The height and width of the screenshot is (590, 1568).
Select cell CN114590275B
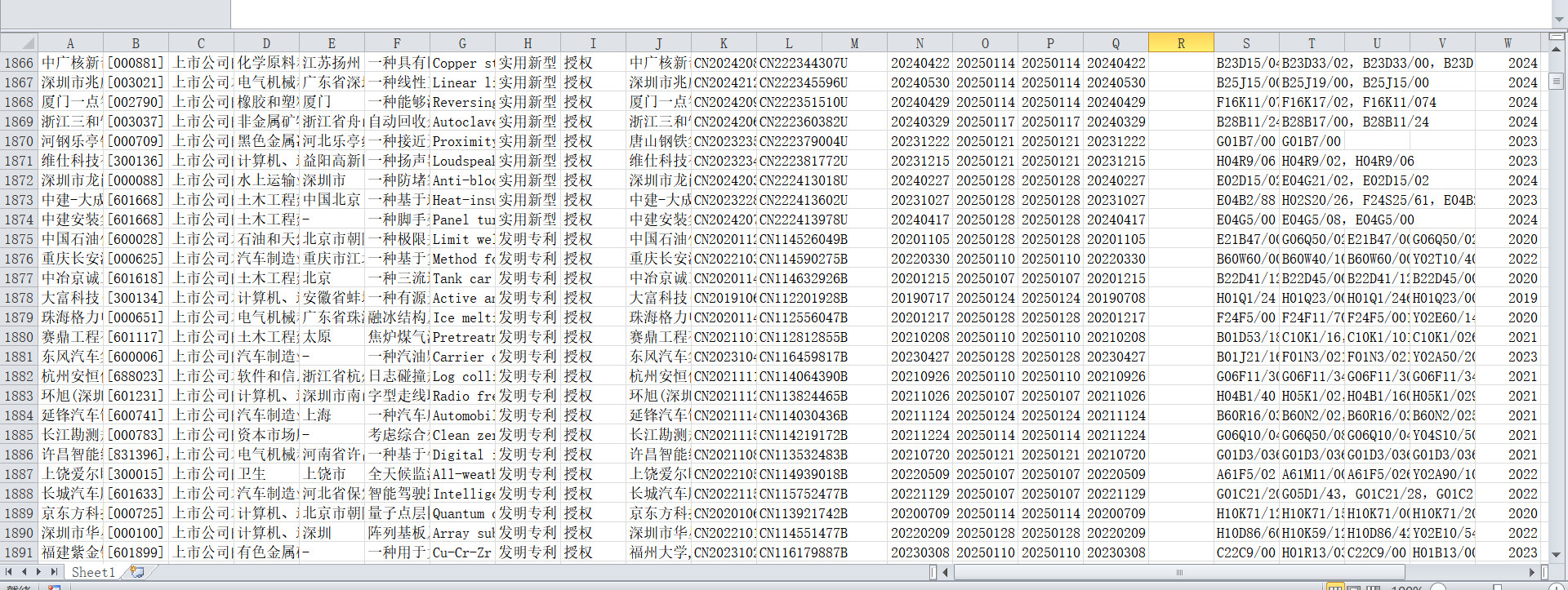(804, 259)
